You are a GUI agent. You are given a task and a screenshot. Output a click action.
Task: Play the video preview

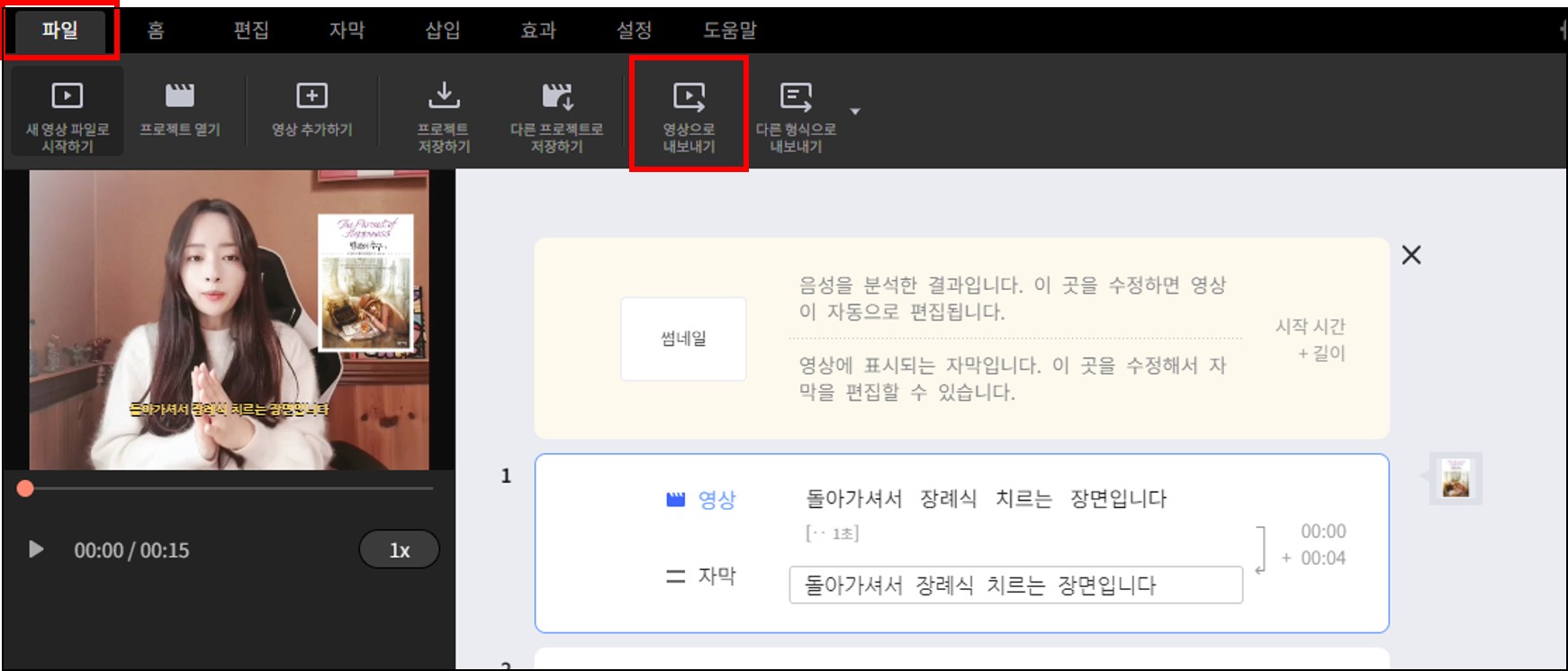36,549
